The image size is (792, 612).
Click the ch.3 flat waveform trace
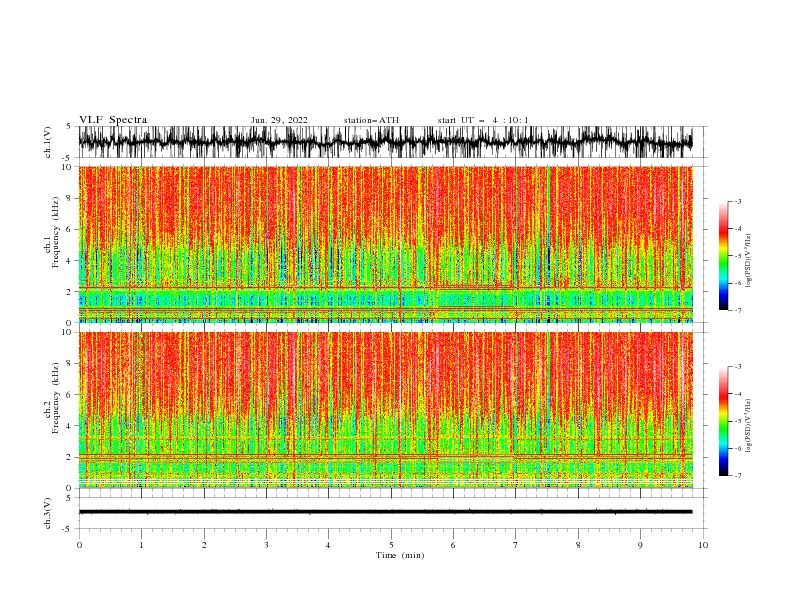[385, 512]
